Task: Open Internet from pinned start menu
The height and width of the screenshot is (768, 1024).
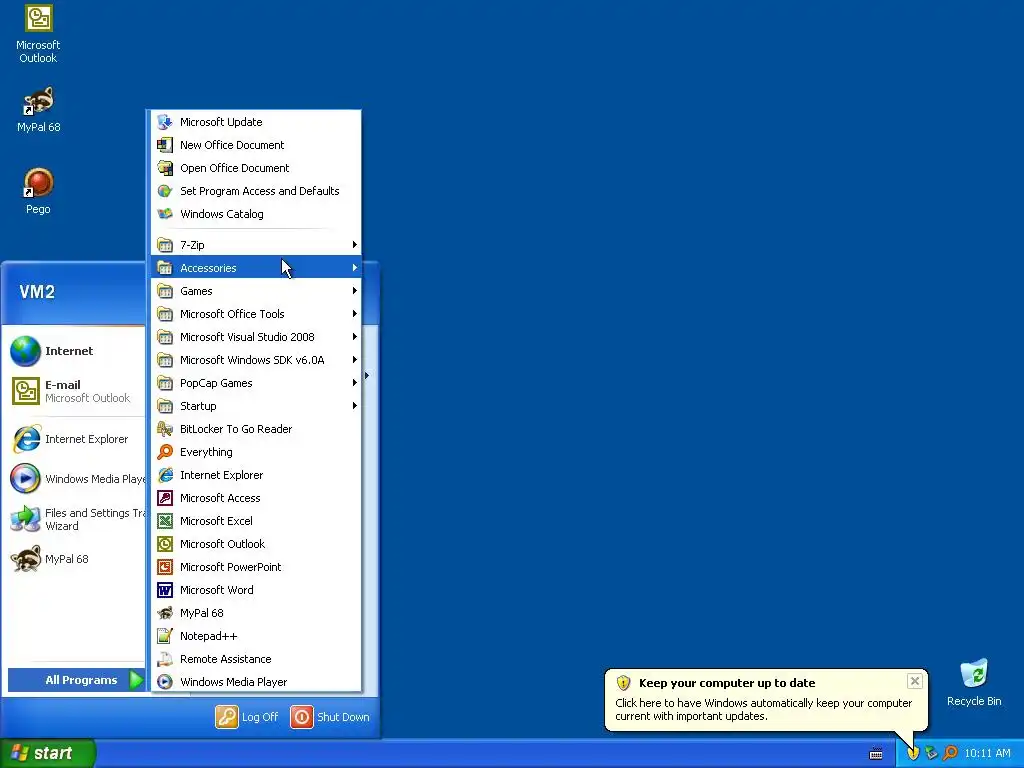Action: [x=76, y=351]
